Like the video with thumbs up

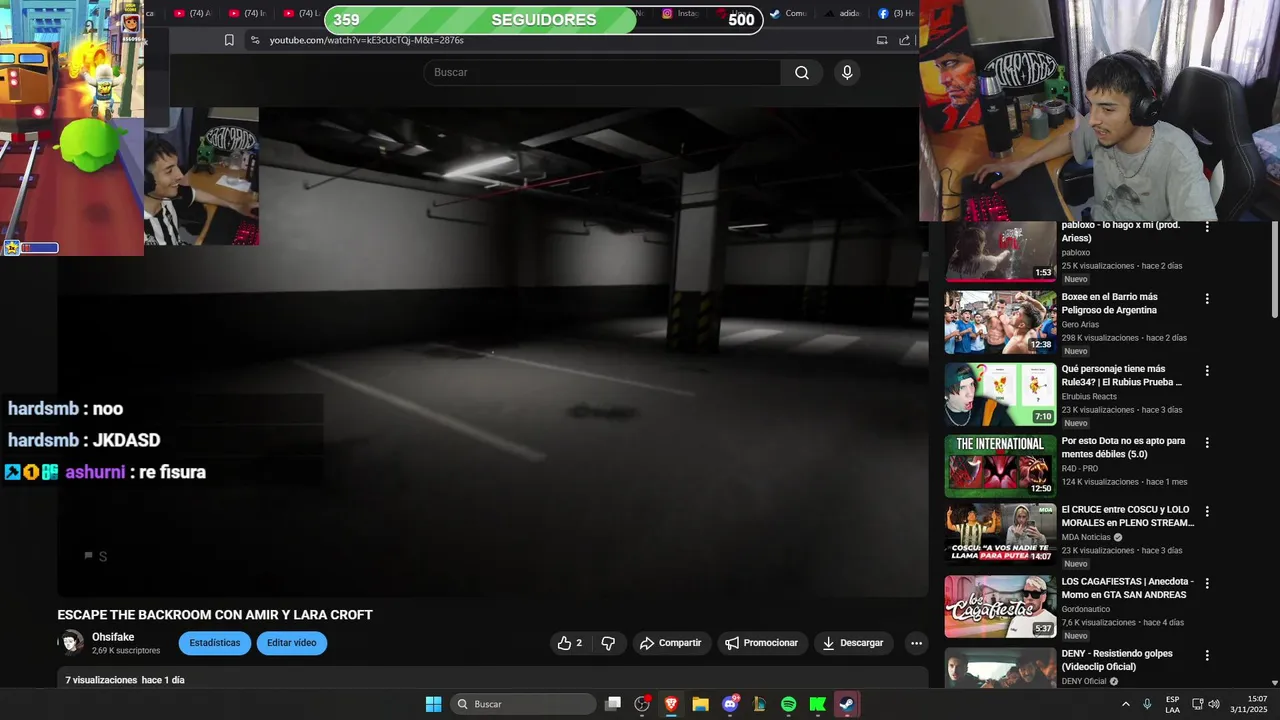pos(569,643)
